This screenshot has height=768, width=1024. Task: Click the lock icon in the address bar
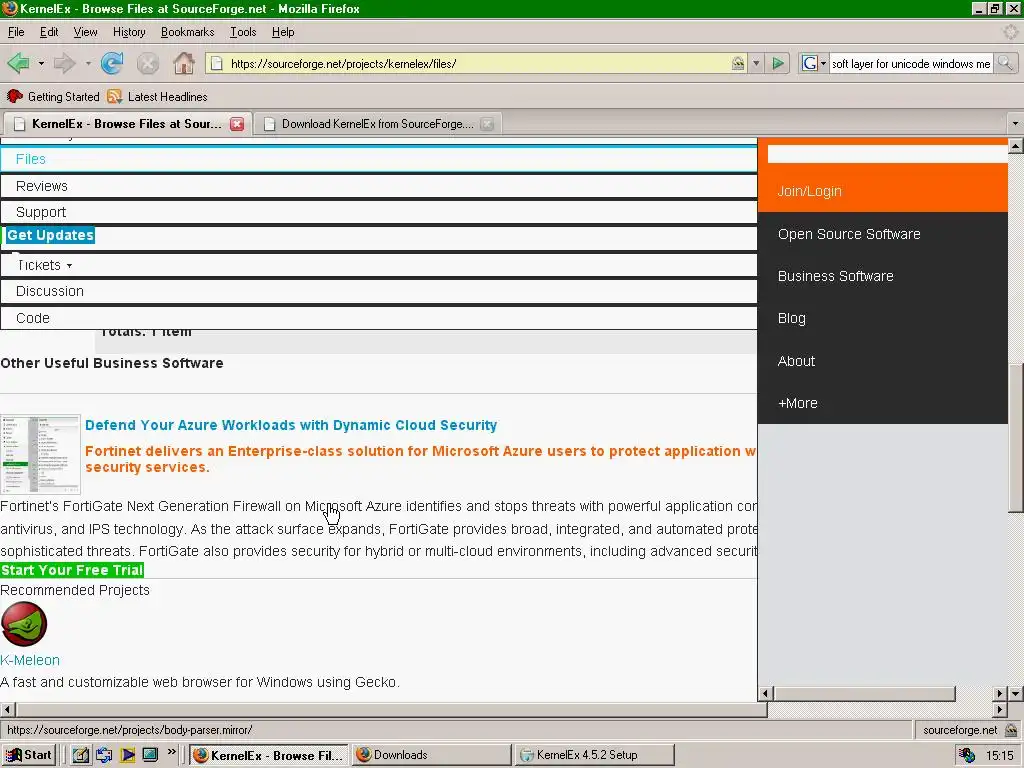pos(738,63)
